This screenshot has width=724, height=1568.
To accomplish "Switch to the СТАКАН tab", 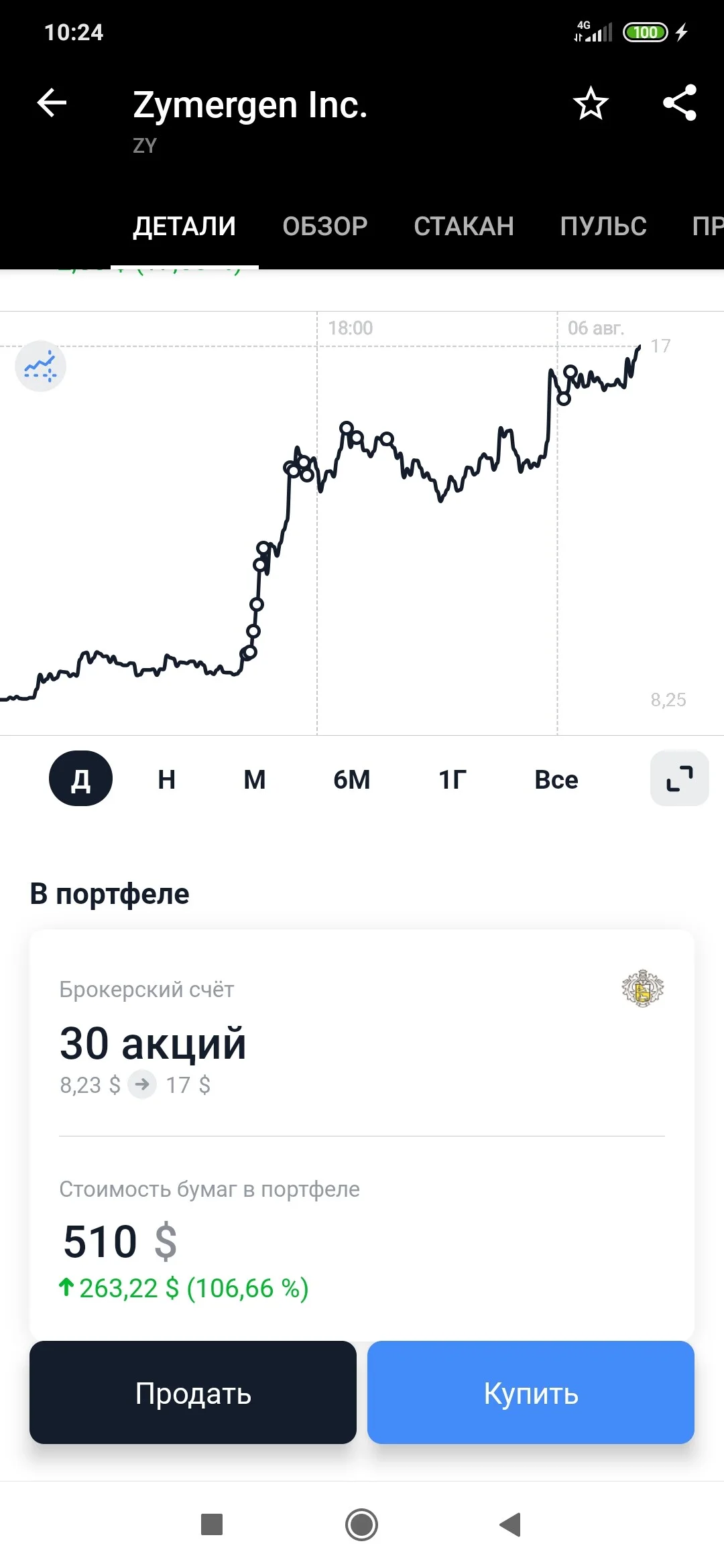I will [464, 226].
